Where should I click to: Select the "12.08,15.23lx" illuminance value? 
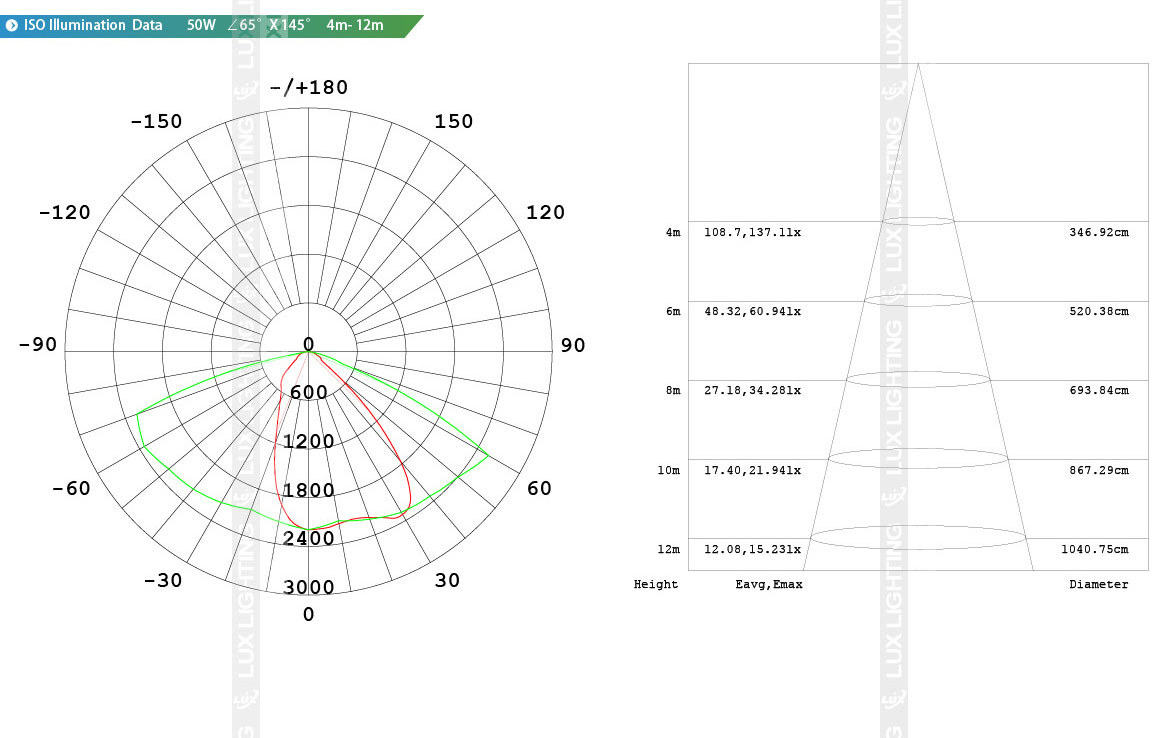click(x=753, y=550)
